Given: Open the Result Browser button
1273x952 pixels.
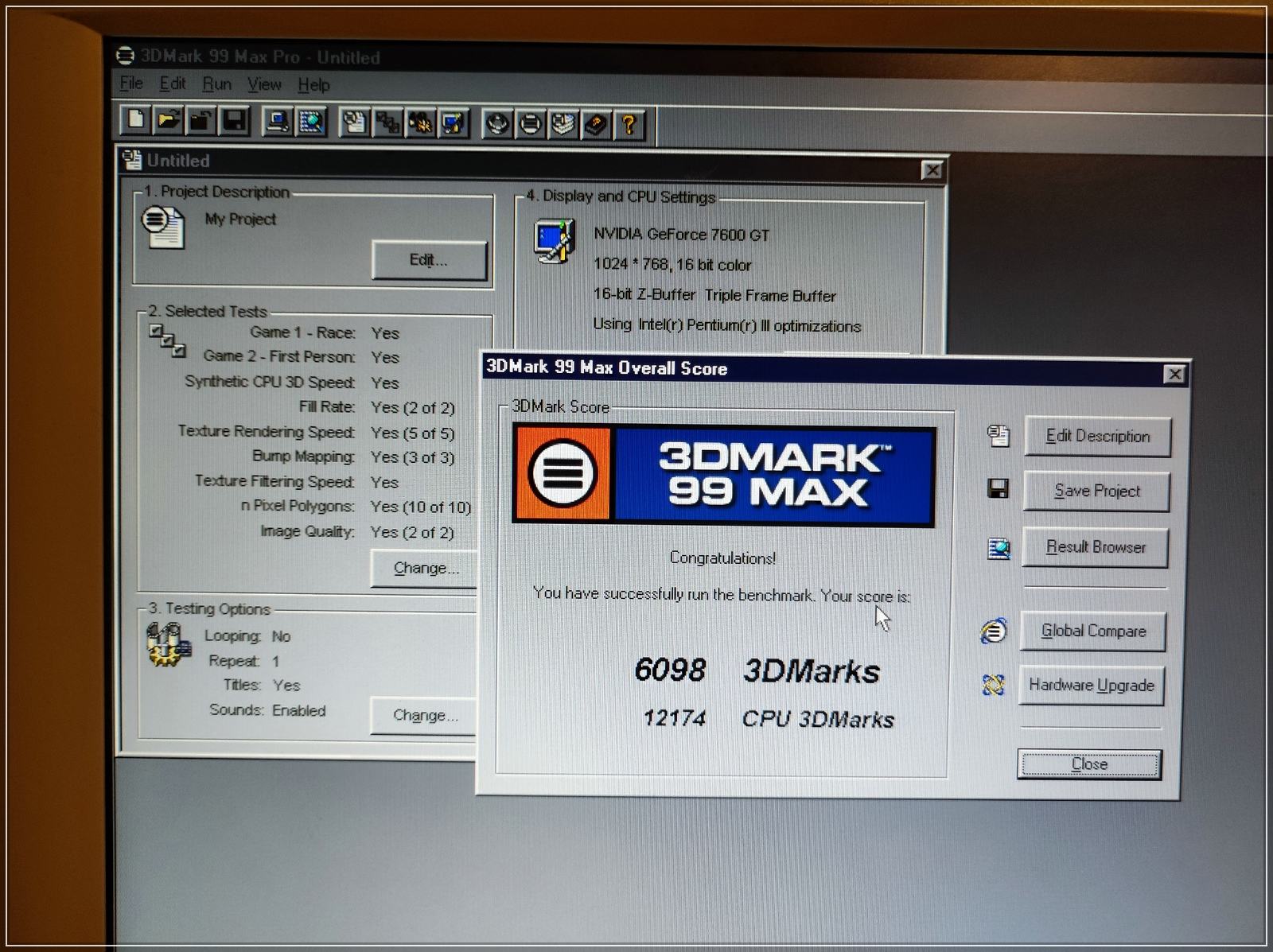Looking at the screenshot, I should click(x=1095, y=547).
